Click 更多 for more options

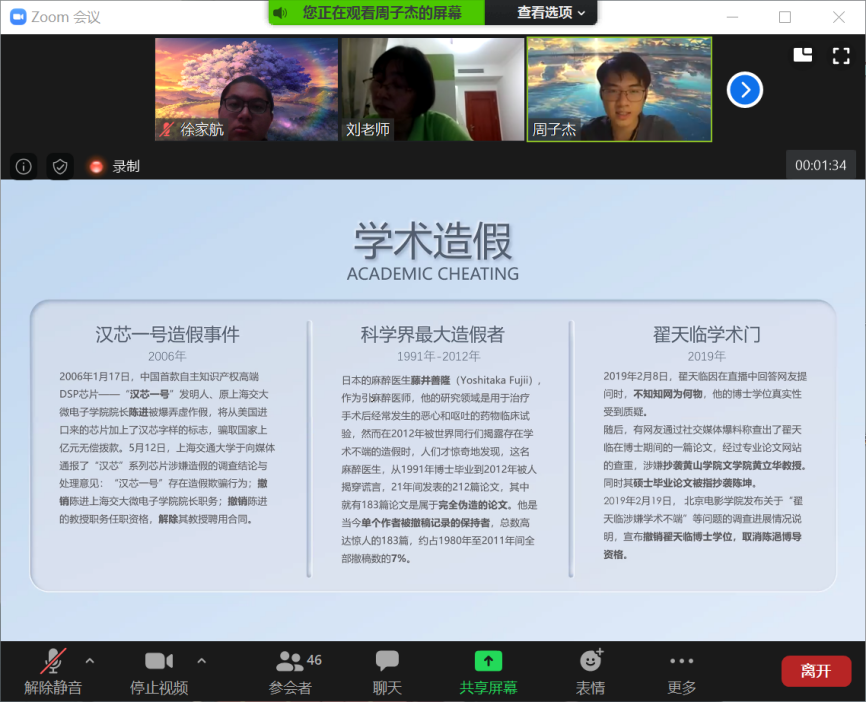coord(681,671)
